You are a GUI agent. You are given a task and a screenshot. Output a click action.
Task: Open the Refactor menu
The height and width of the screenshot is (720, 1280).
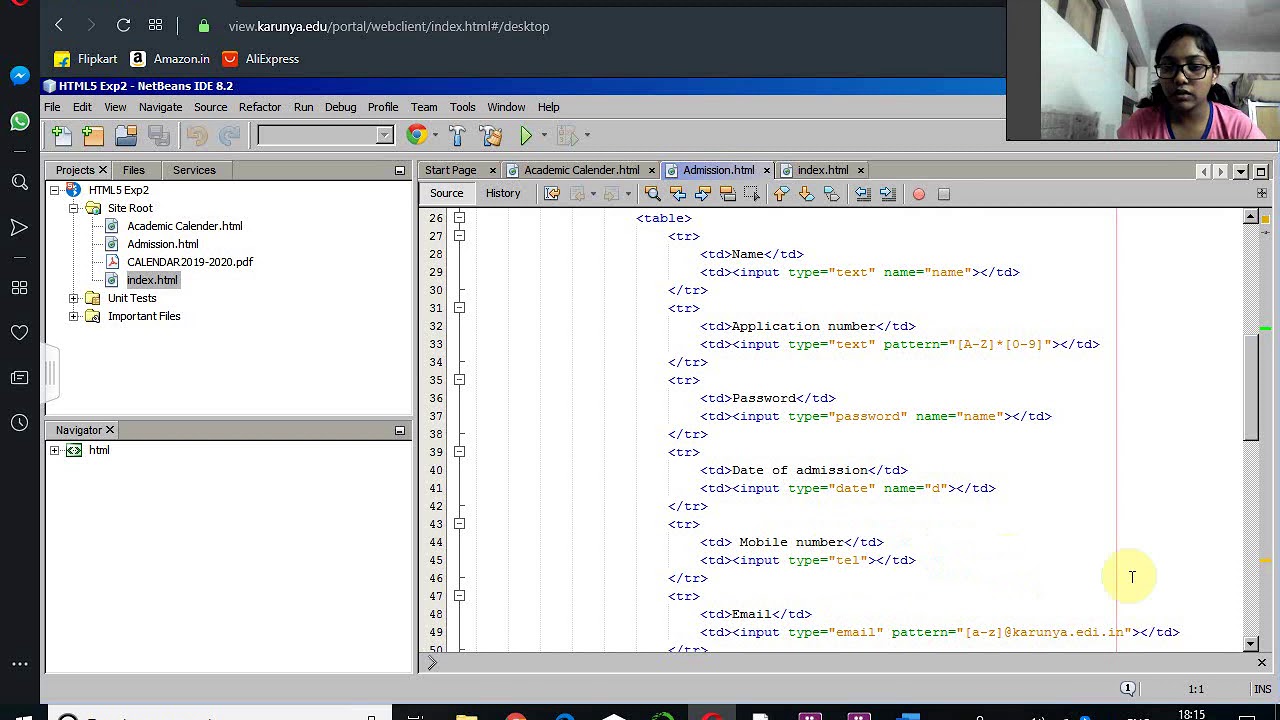(x=260, y=107)
